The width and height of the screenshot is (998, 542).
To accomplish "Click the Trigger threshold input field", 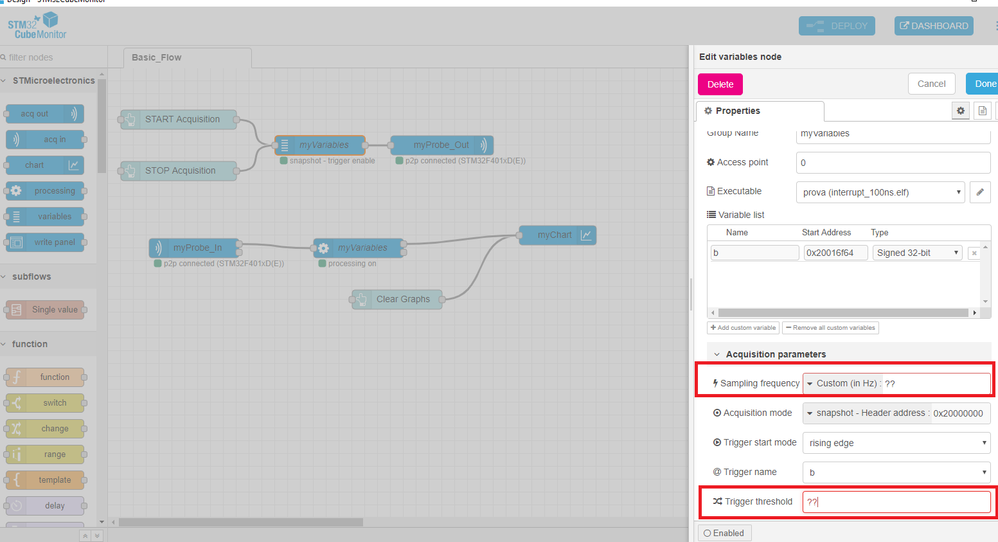I will 896,501.
